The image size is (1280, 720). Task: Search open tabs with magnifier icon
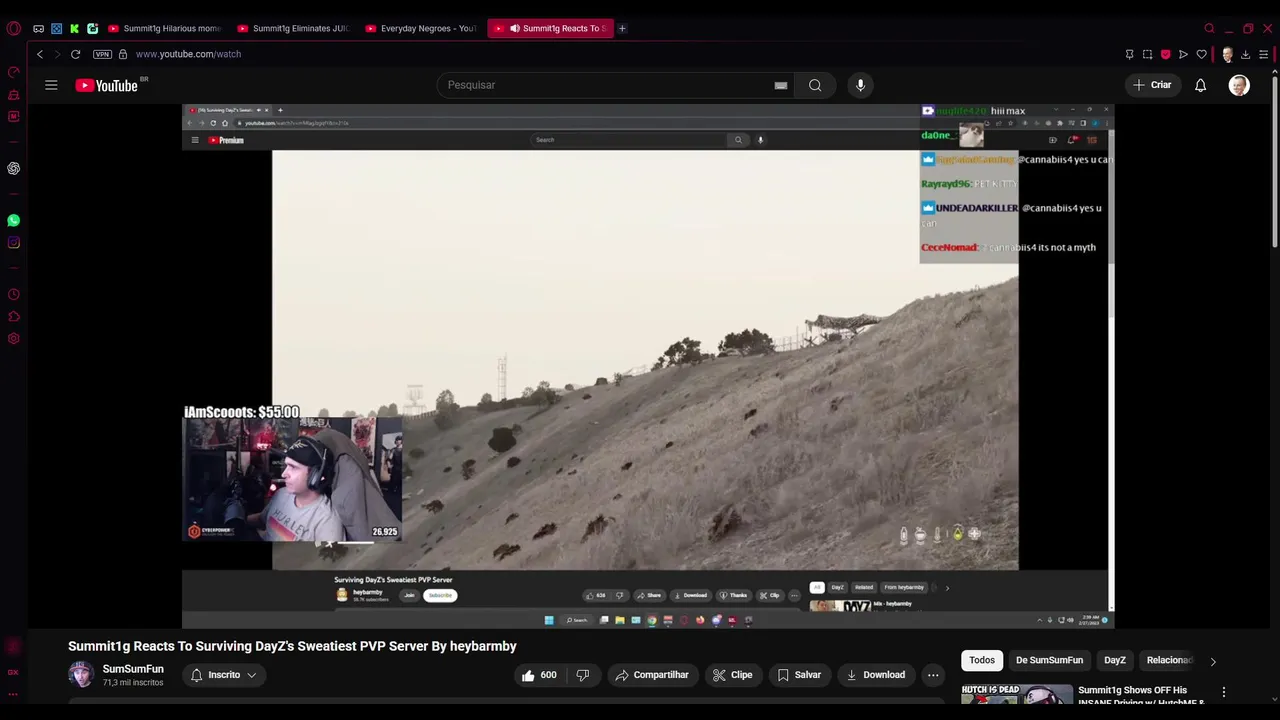[x=1209, y=28]
